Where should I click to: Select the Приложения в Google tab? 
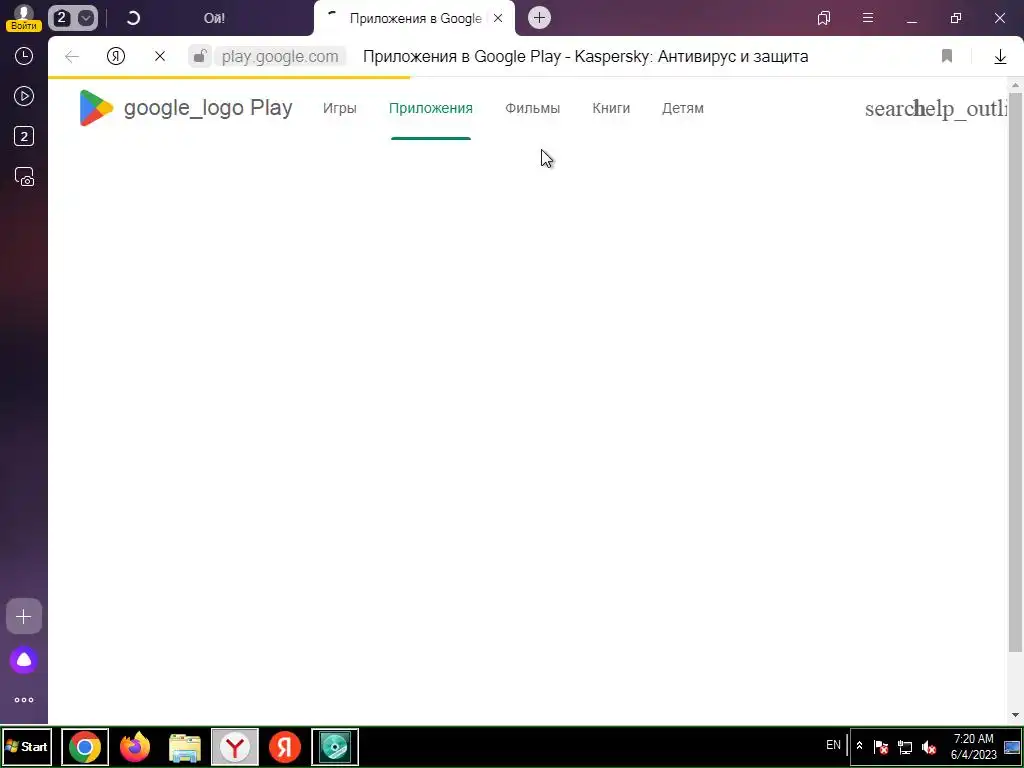(x=415, y=18)
